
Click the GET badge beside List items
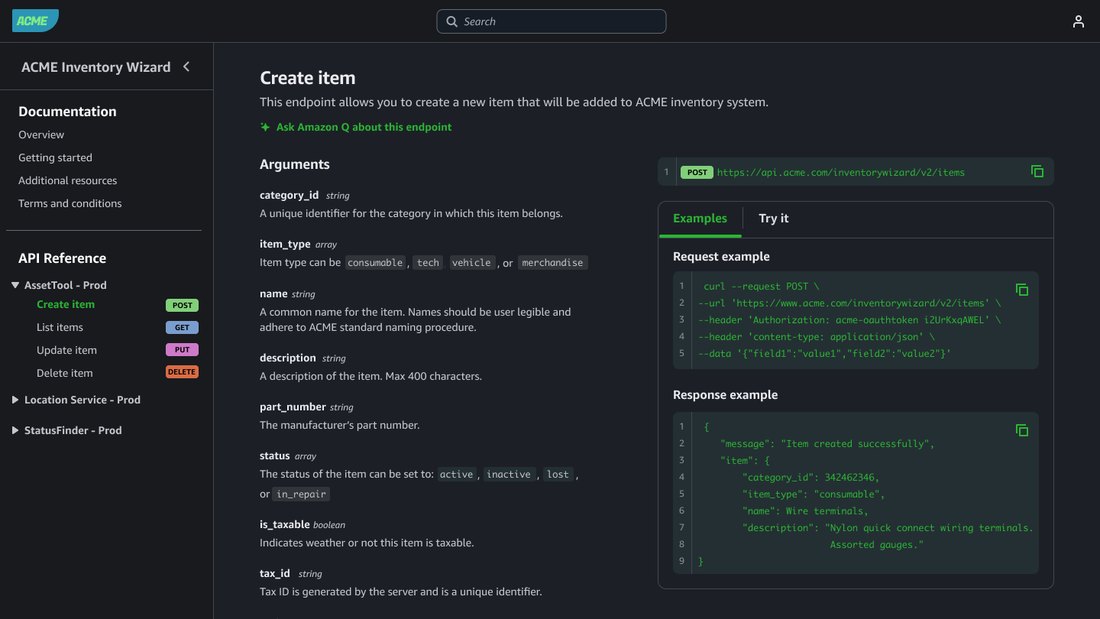[182, 328]
